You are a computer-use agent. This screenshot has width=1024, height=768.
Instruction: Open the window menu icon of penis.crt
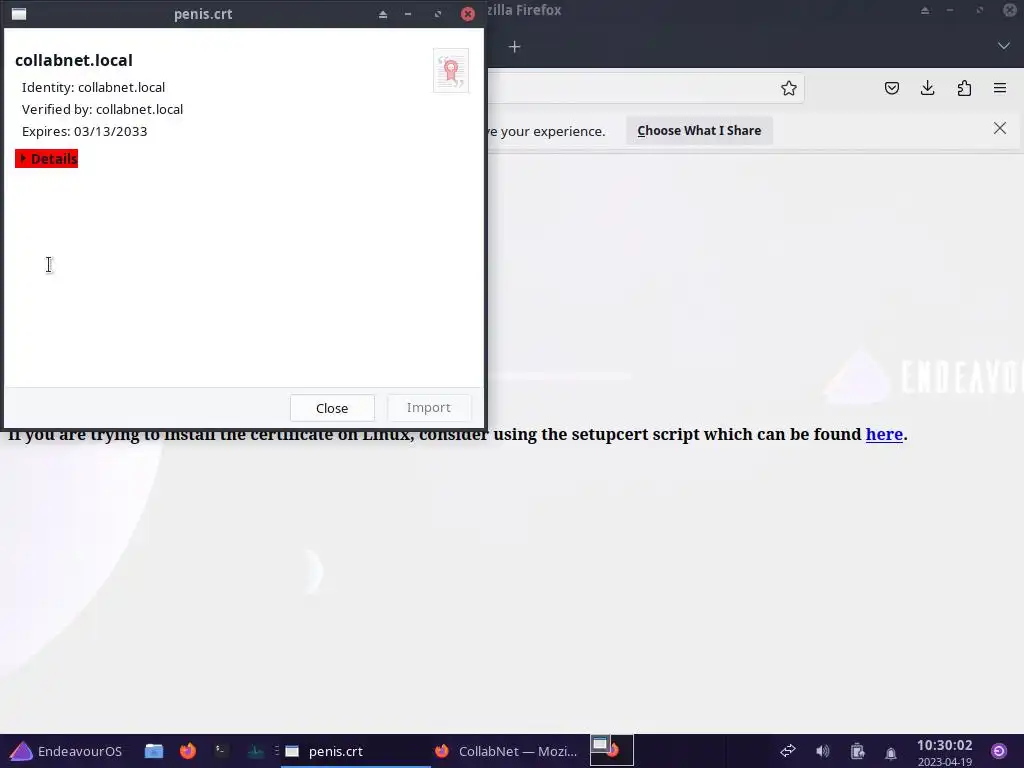pyautogui.click(x=19, y=14)
